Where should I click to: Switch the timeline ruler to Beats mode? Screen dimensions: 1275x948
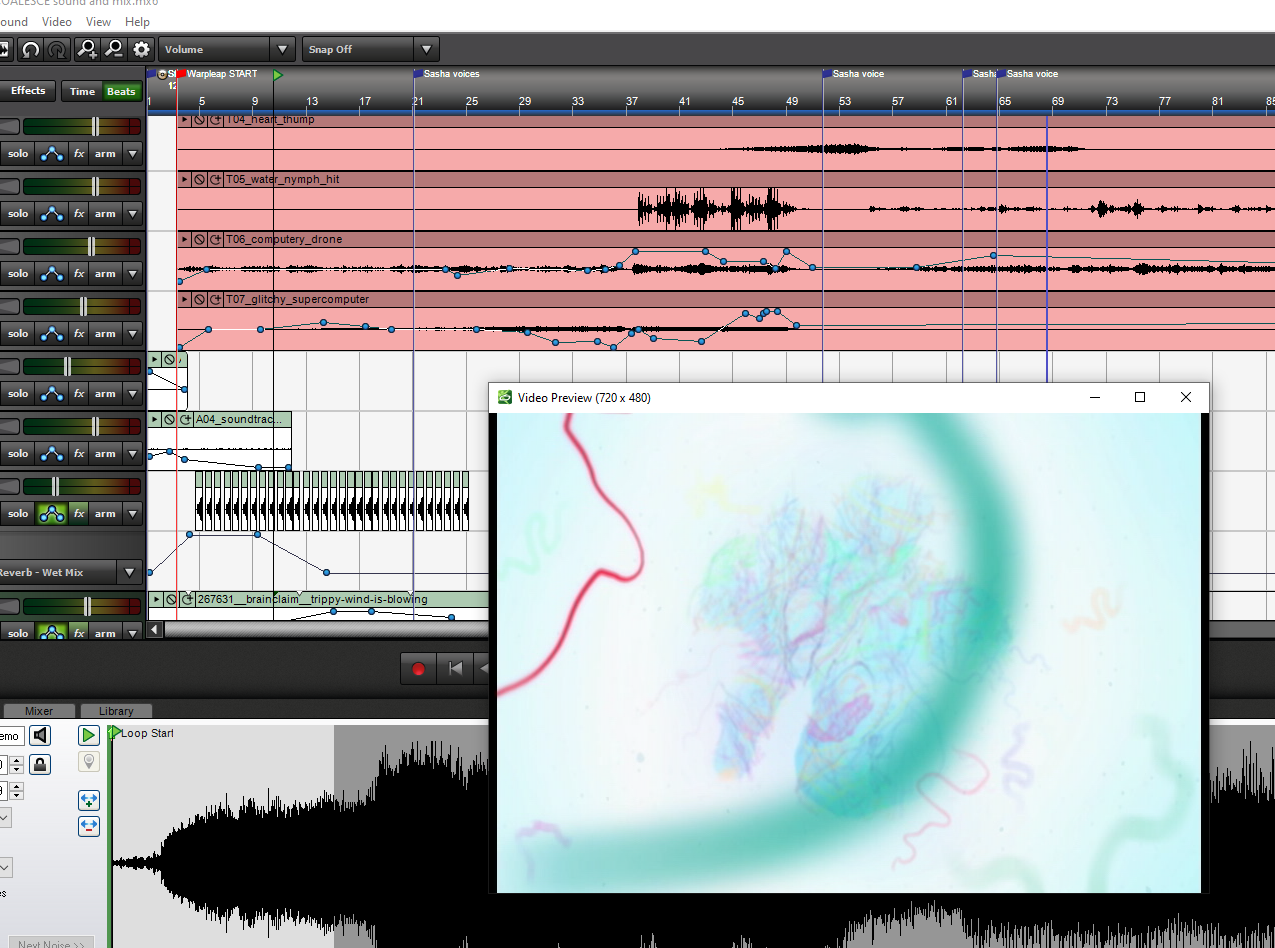(121, 92)
